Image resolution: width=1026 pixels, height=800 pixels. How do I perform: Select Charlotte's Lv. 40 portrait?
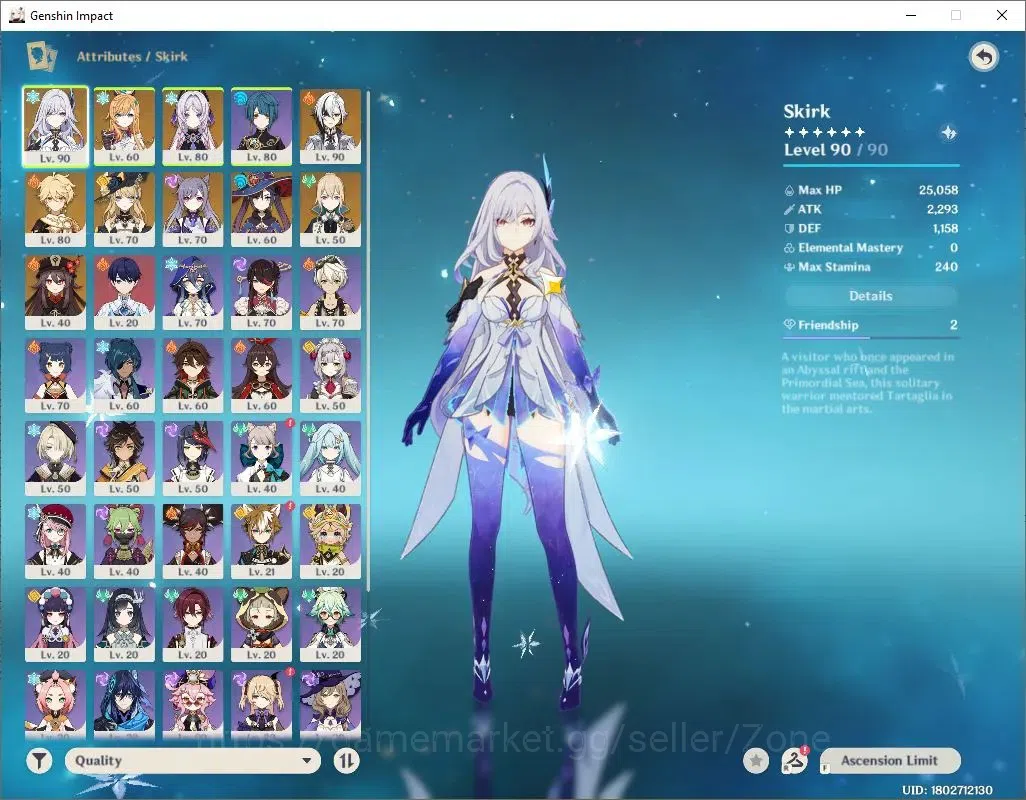[56, 542]
